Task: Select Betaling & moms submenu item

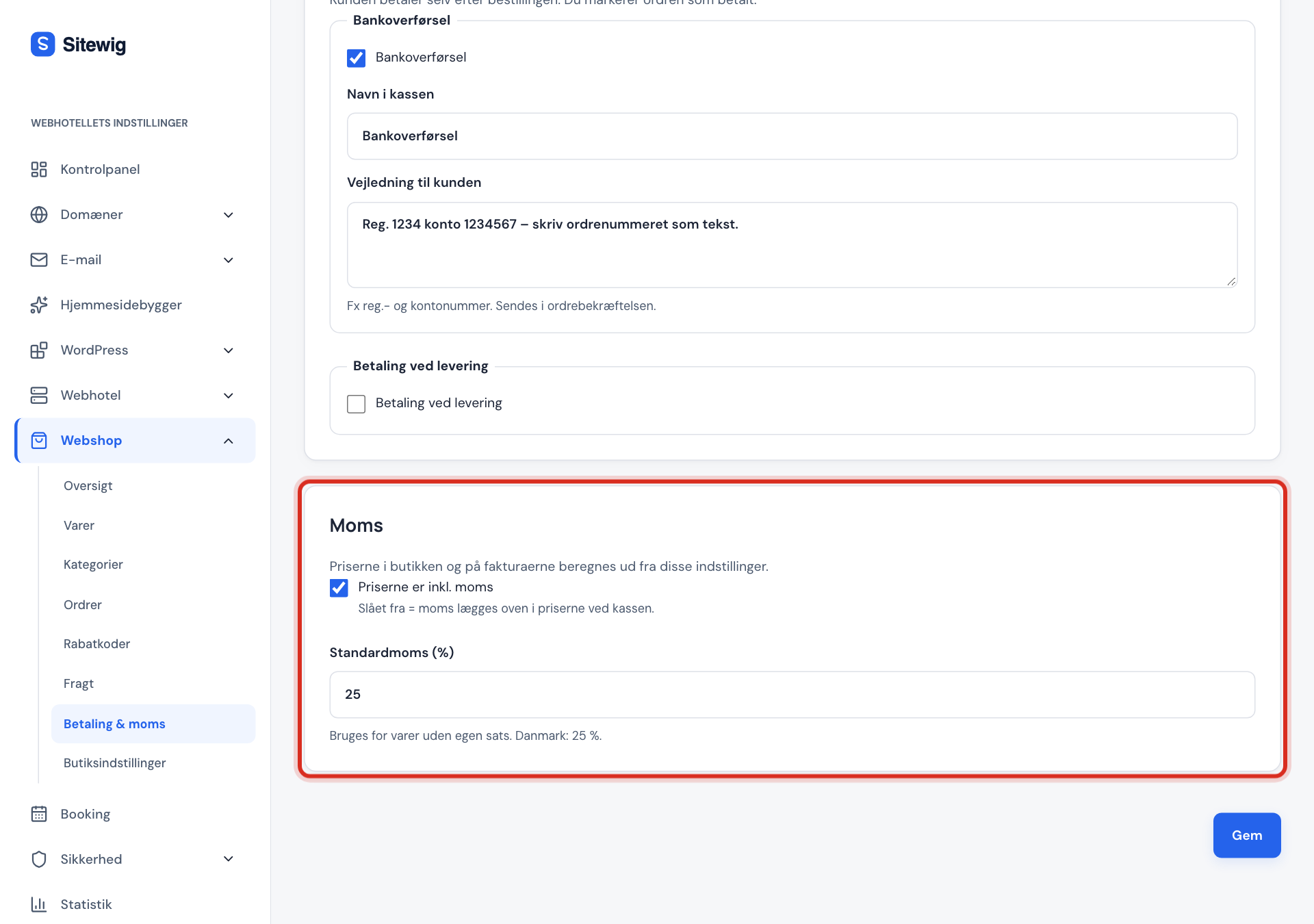Action: 153,723
